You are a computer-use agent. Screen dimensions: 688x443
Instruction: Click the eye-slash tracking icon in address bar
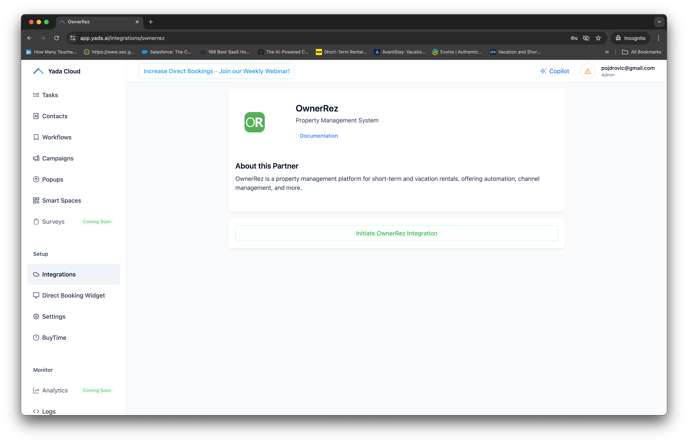tap(586, 38)
